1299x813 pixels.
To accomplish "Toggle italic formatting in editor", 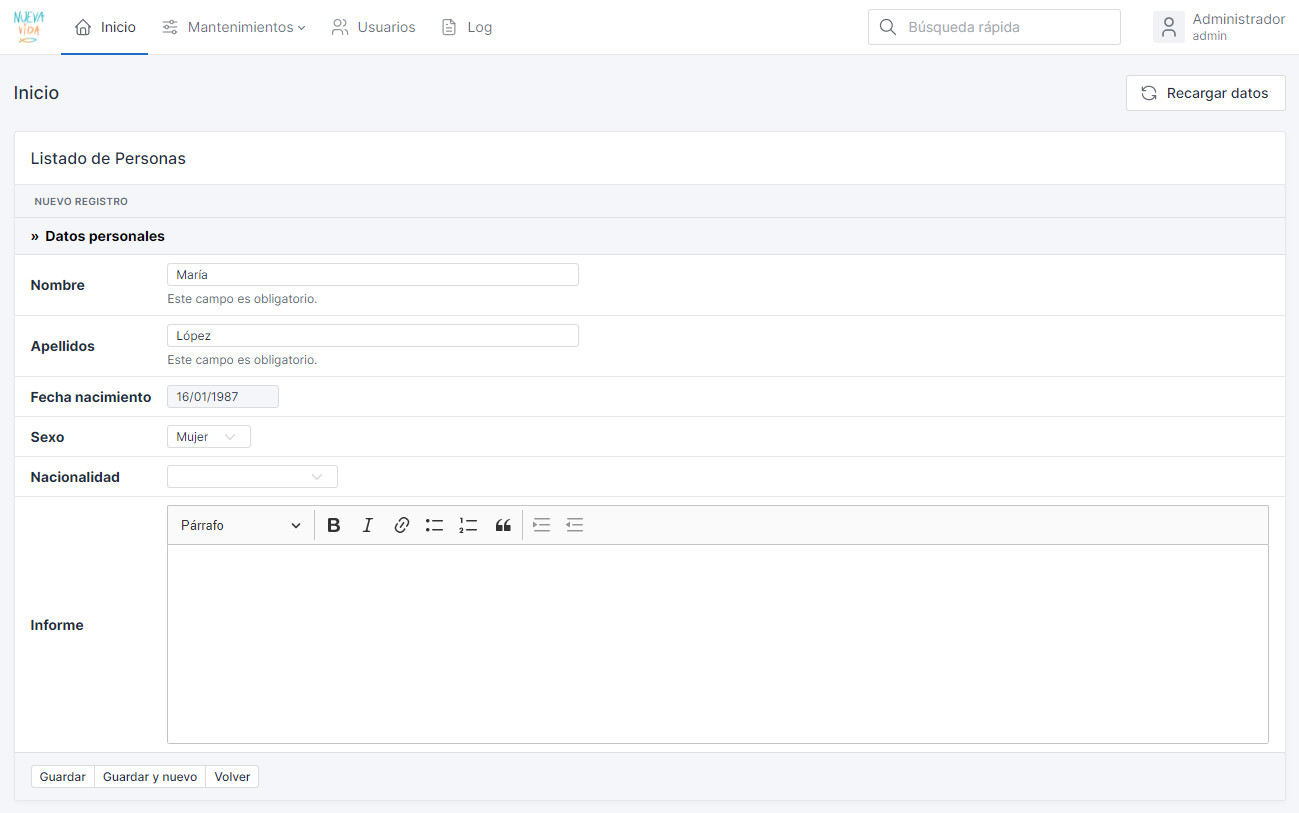I will click(367, 525).
